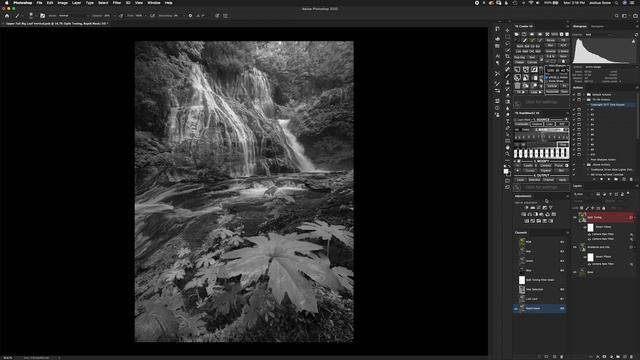
Task: Click the Channel source button in RapidMask
Action: (x=537, y=124)
